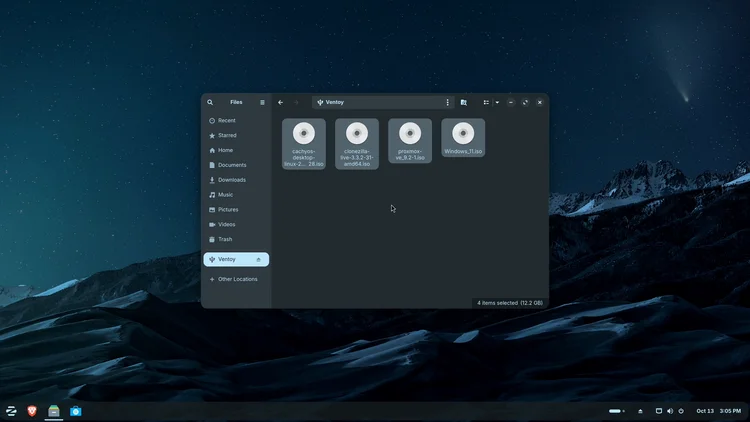Click the workspace indicator in the tray
Image resolution: width=750 pixels, height=422 pixels.
[x=617, y=411]
